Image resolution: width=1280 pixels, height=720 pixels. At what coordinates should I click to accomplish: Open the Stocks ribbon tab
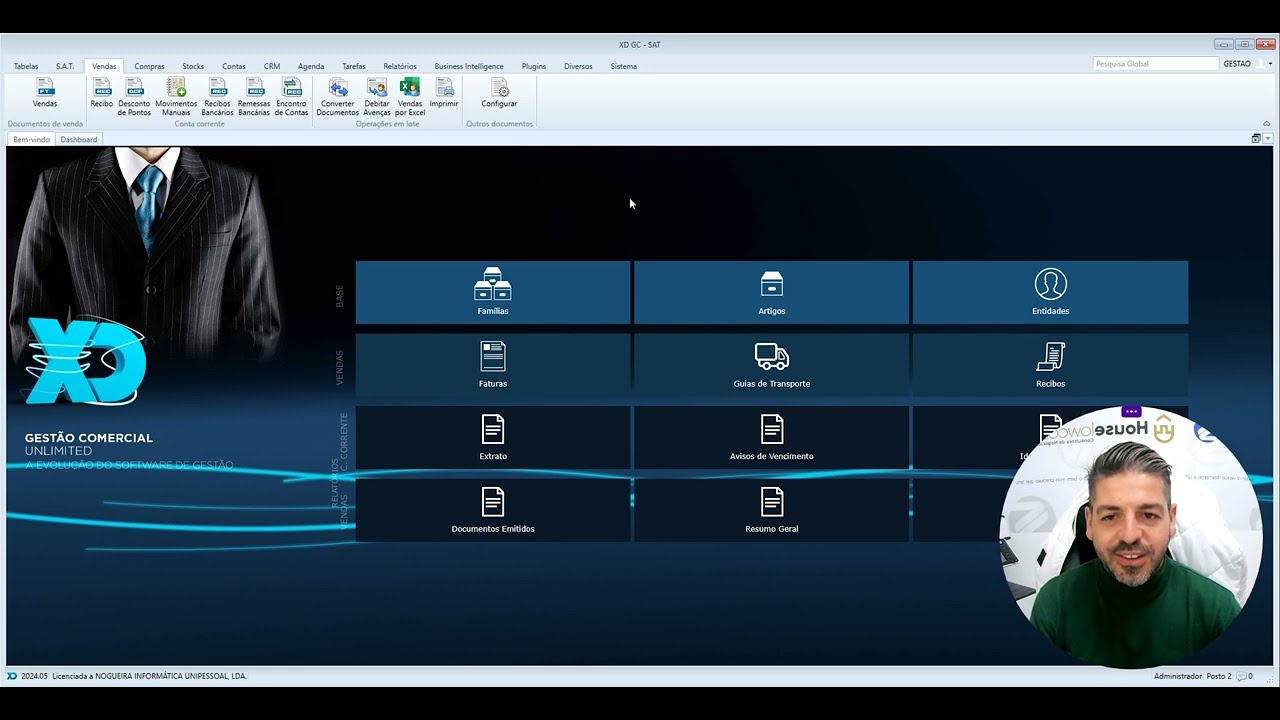tap(193, 66)
